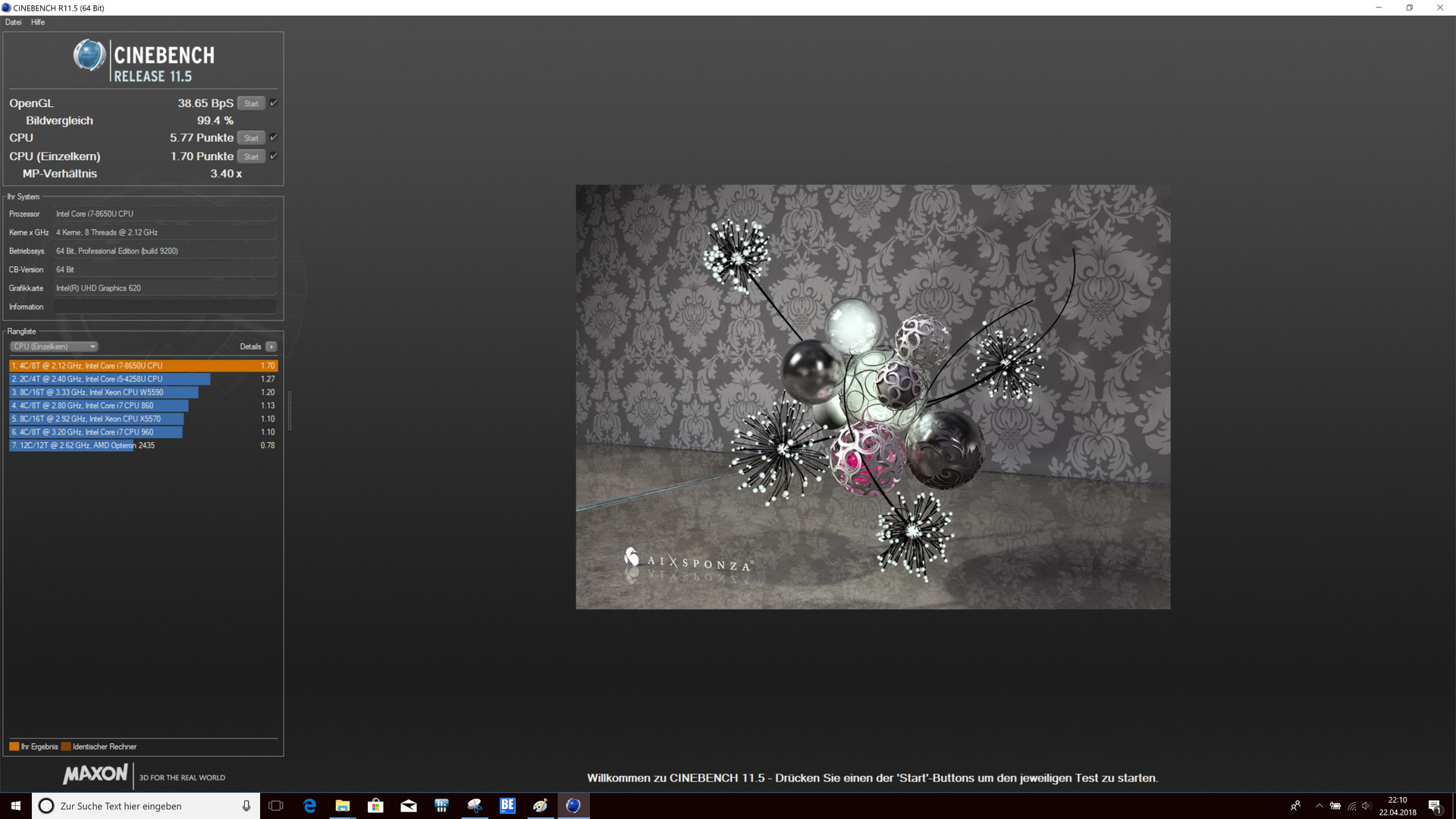Screen dimensions: 1456x819
Task: Open the Hilfe menu
Action: [x=38, y=22]
